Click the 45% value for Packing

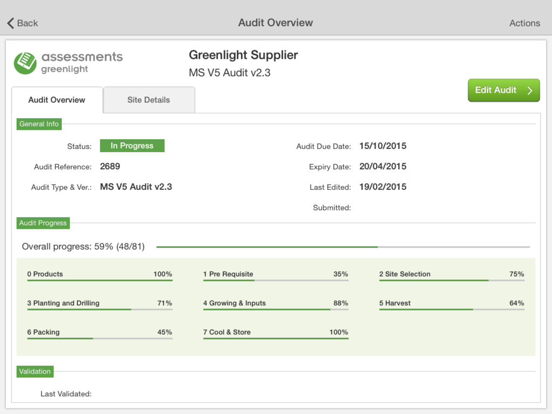(x=164, y=332)
